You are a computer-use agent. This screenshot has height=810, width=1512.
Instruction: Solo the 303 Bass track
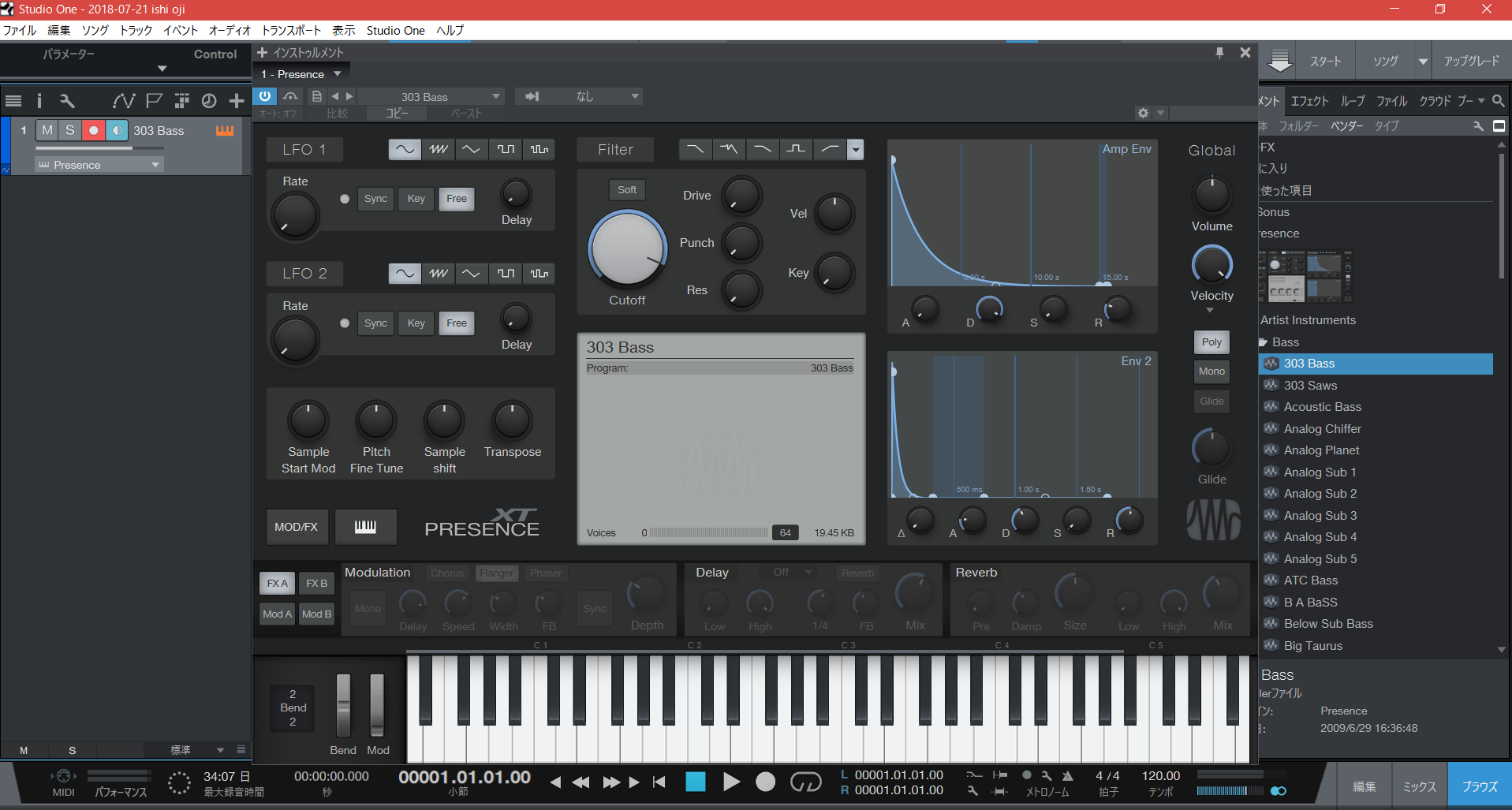(70, 130)
